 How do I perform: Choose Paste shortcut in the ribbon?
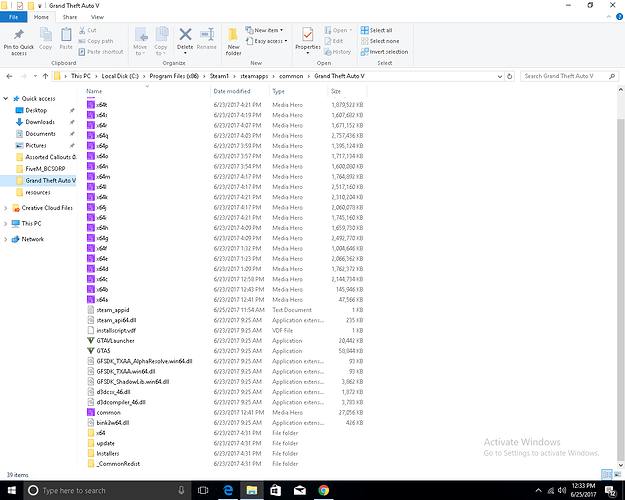pos(101,52)
